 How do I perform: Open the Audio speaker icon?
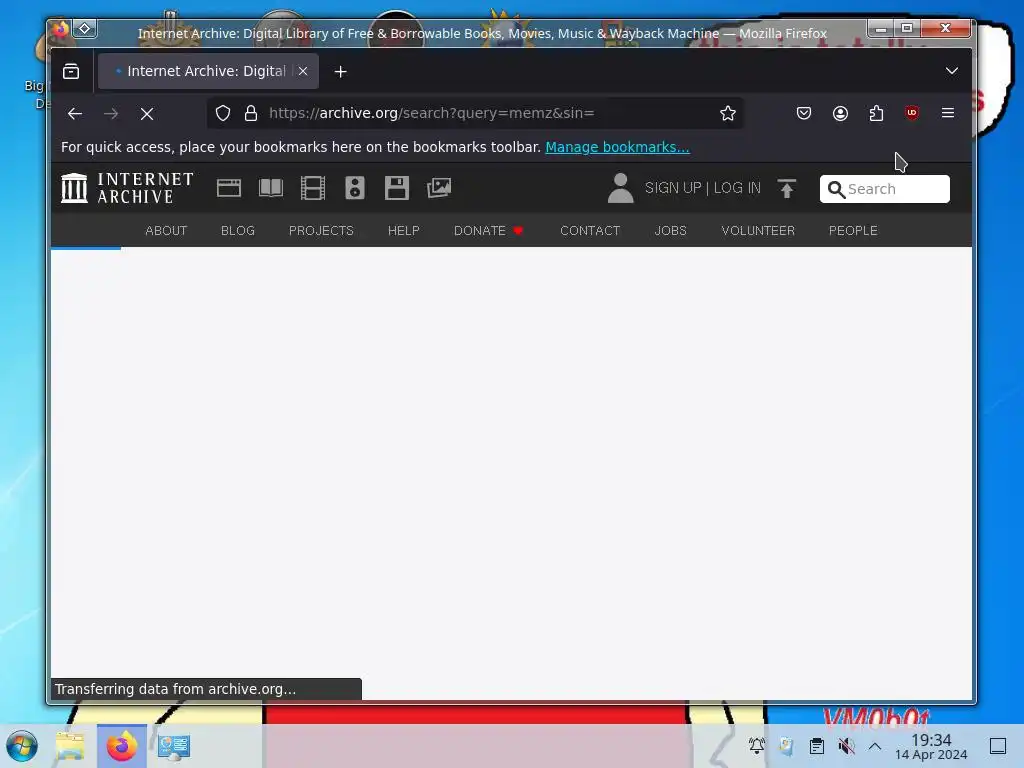355,188
